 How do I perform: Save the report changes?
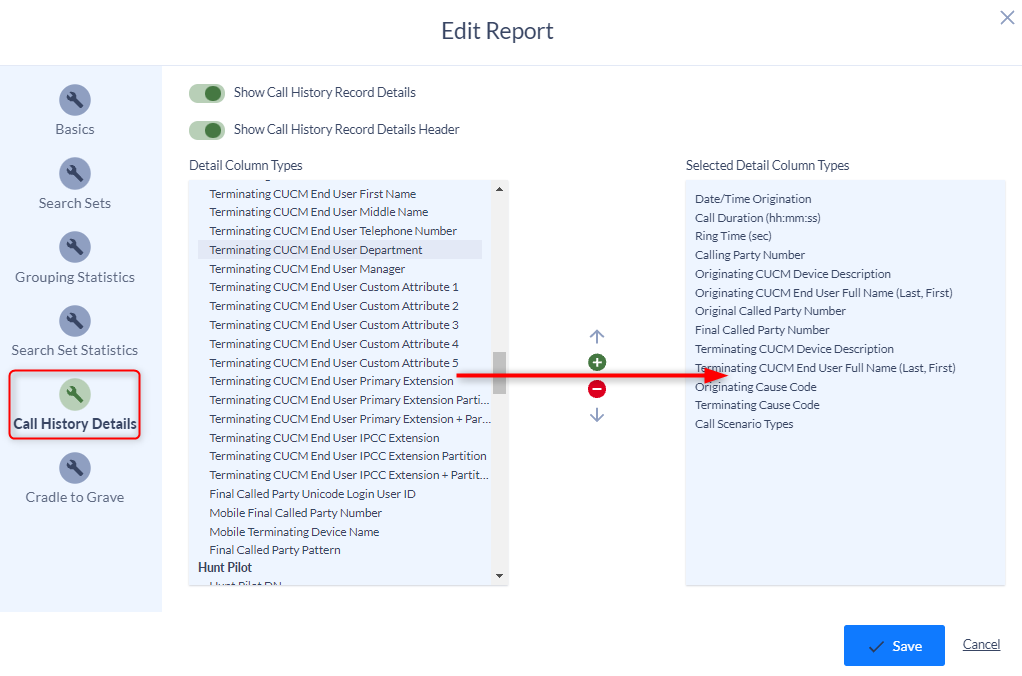pos(894,645)
